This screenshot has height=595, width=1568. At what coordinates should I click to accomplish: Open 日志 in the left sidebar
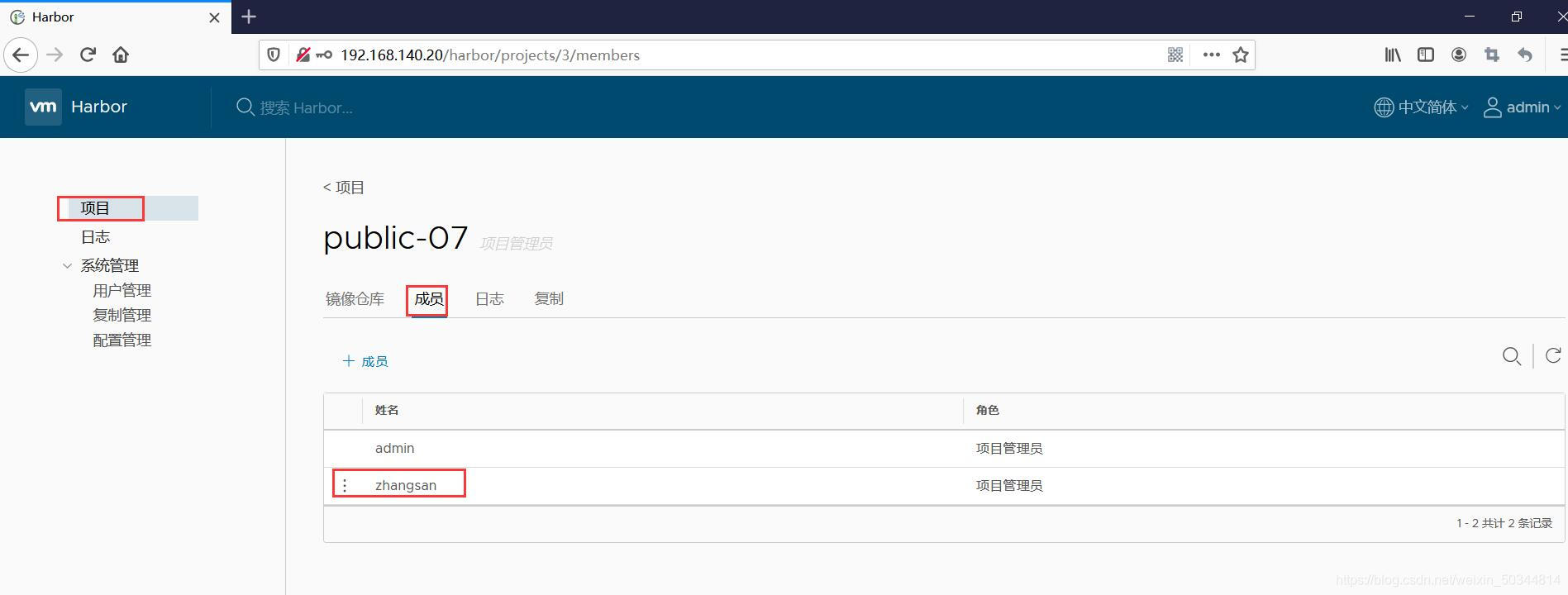click(x=95, y=237)
